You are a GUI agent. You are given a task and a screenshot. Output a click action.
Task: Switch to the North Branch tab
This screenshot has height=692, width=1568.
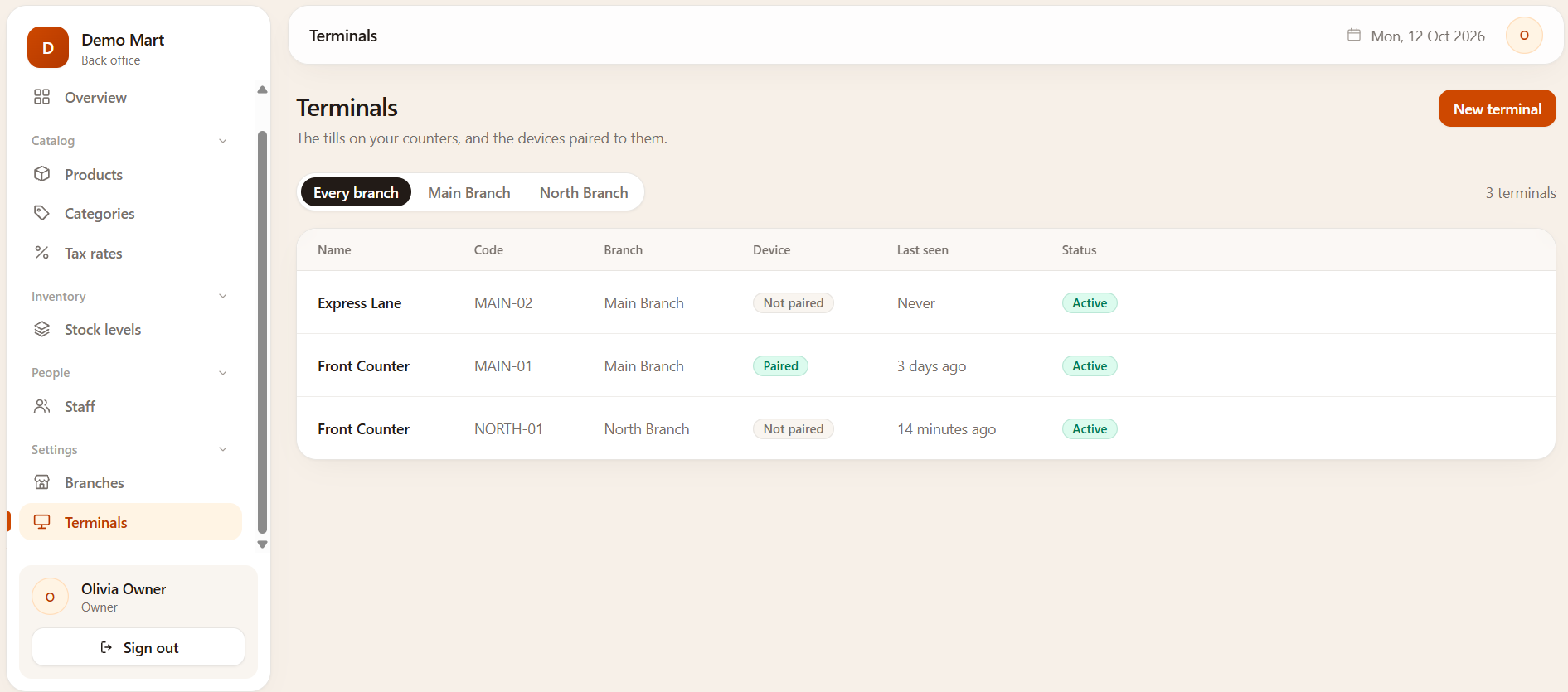[584, 192]
